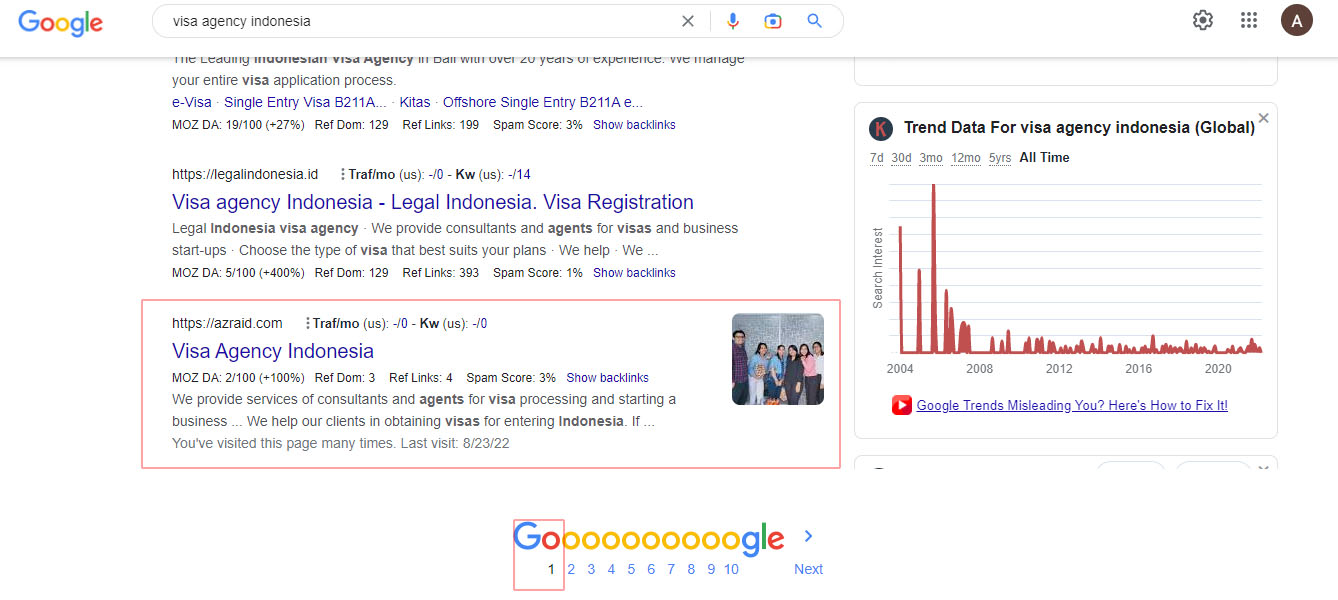Close the Trend Data widget

tap(1263, 118)
